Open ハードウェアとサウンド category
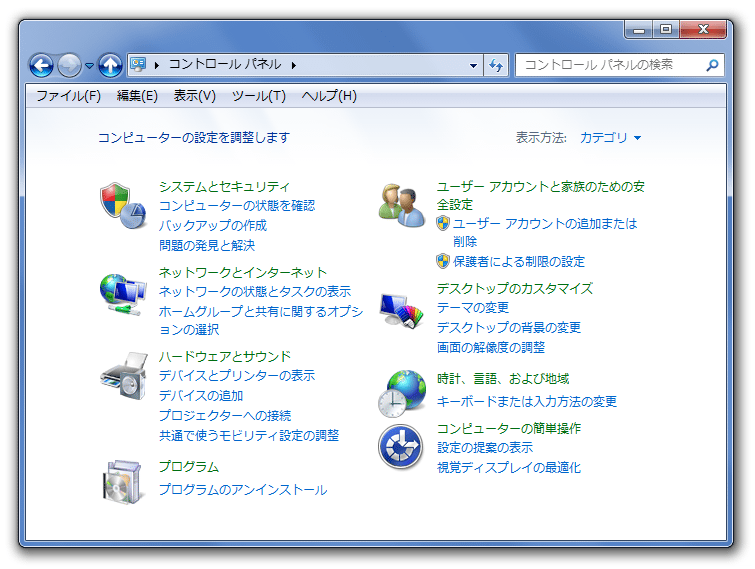Image resolution: width=755 pixels, height=569 pixels. [225, 357]
